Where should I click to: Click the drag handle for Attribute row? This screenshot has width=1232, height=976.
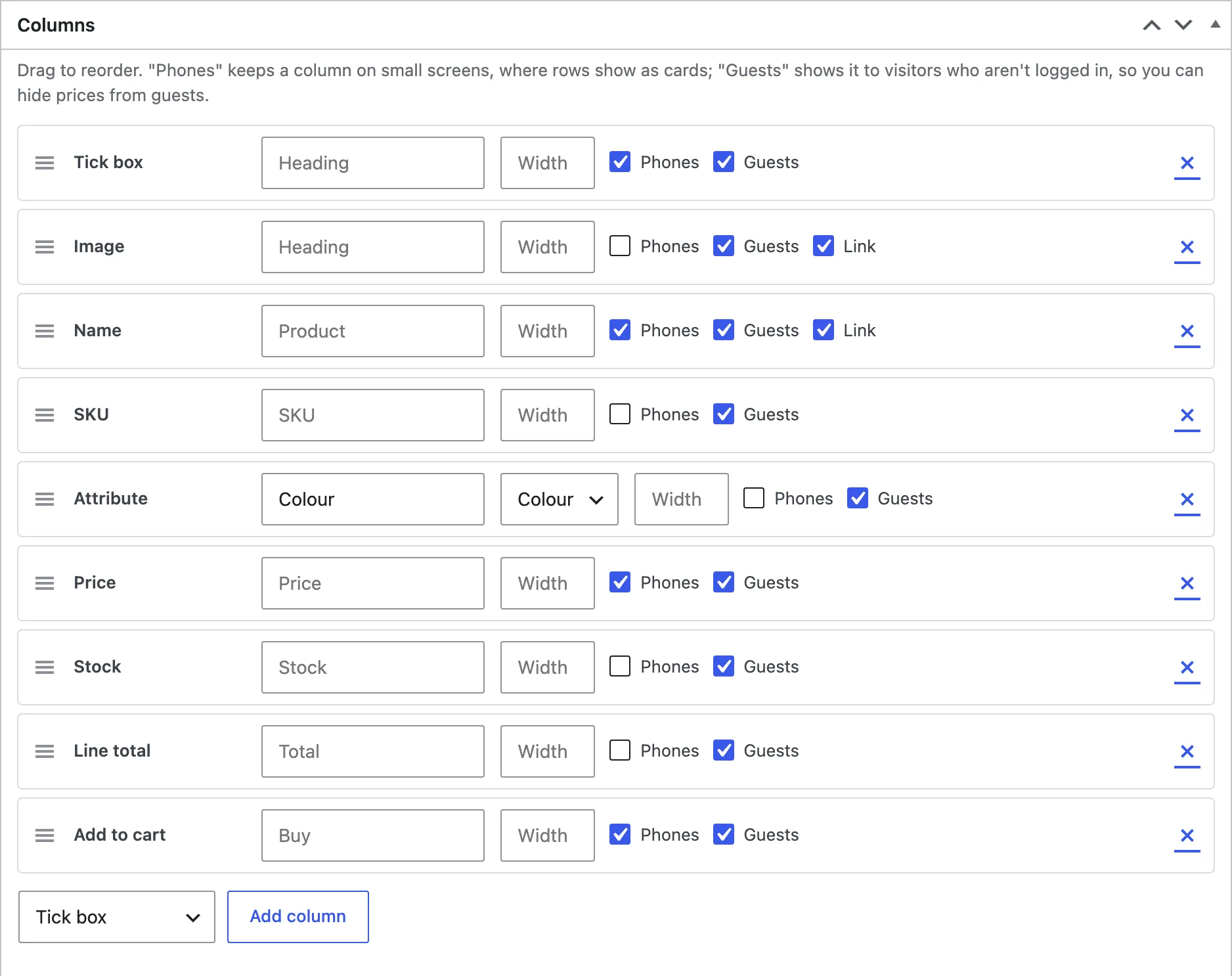coord(45,499)
